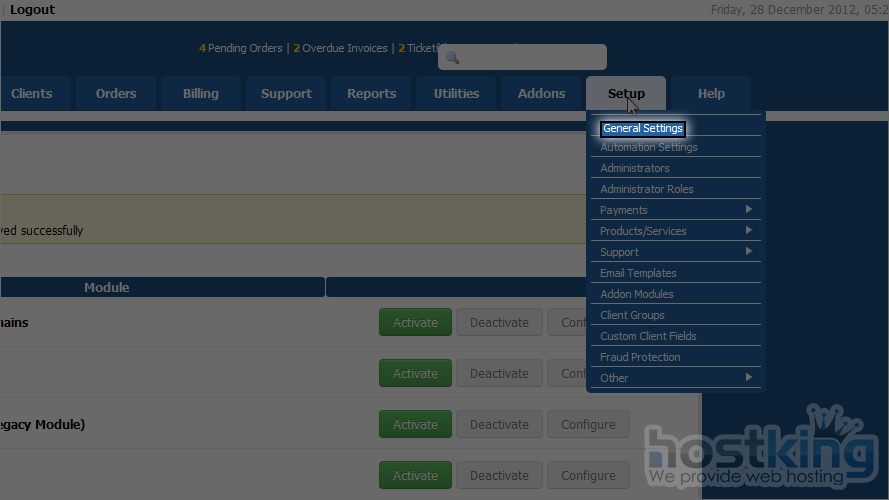
Task: Click the Help tab
Action: 711,93
